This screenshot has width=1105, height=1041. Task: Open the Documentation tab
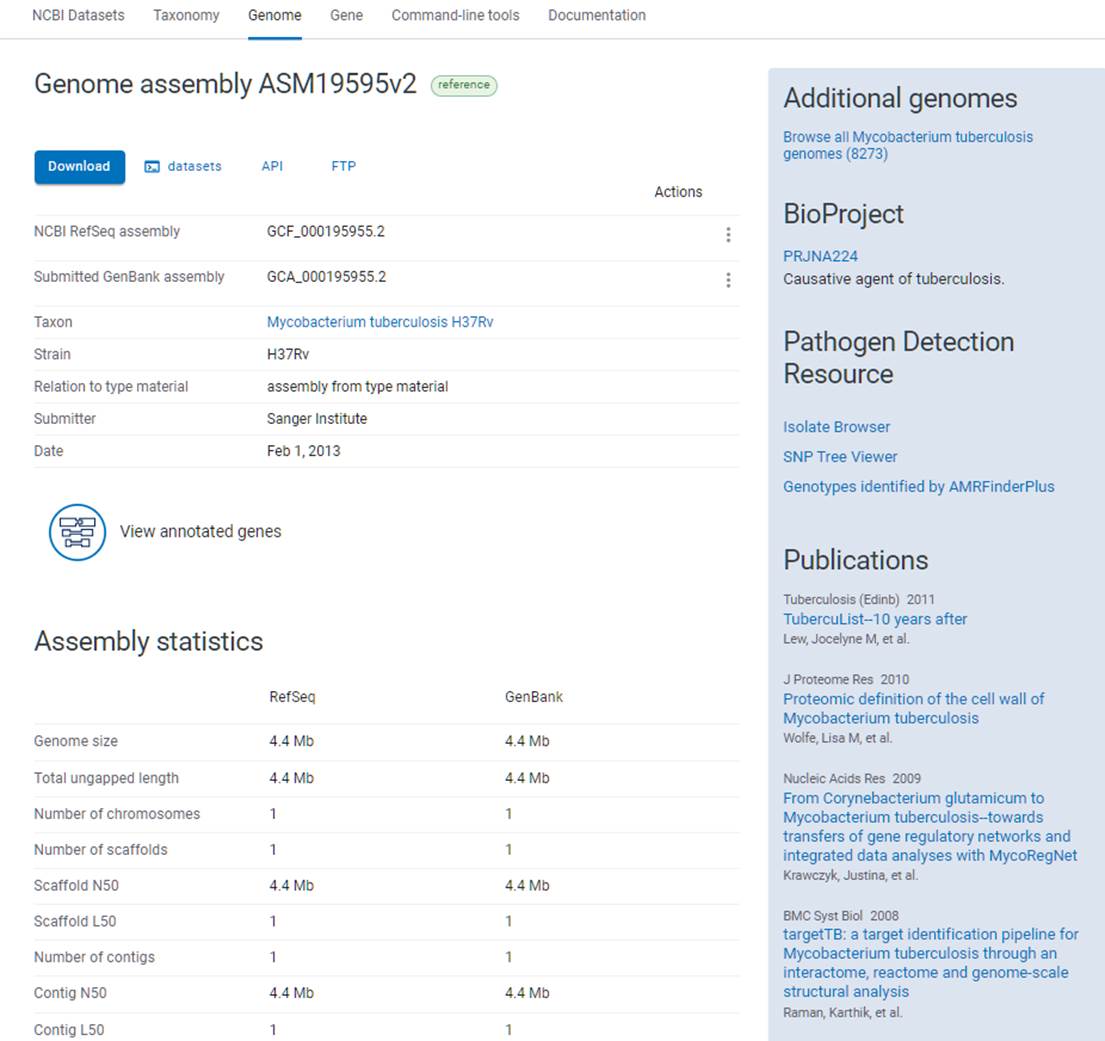click(596, 16)
